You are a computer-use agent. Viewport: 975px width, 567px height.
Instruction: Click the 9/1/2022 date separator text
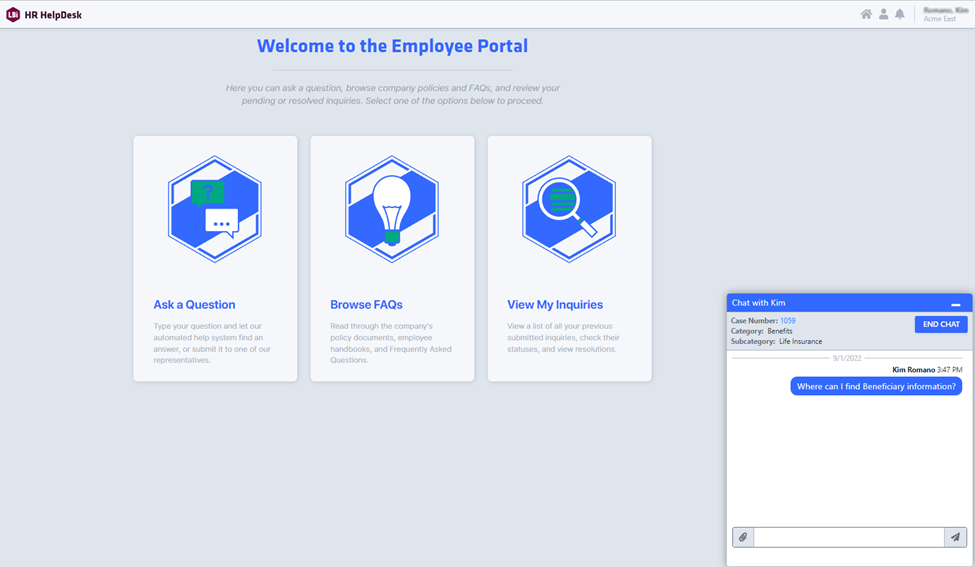pos(847,358)
